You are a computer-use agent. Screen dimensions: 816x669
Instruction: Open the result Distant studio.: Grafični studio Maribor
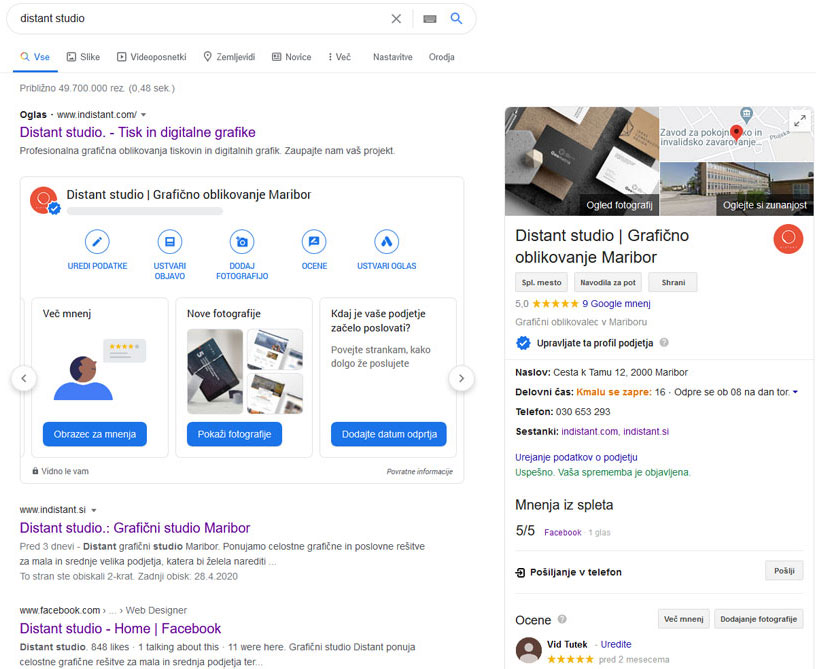click(x=135, y=528)
